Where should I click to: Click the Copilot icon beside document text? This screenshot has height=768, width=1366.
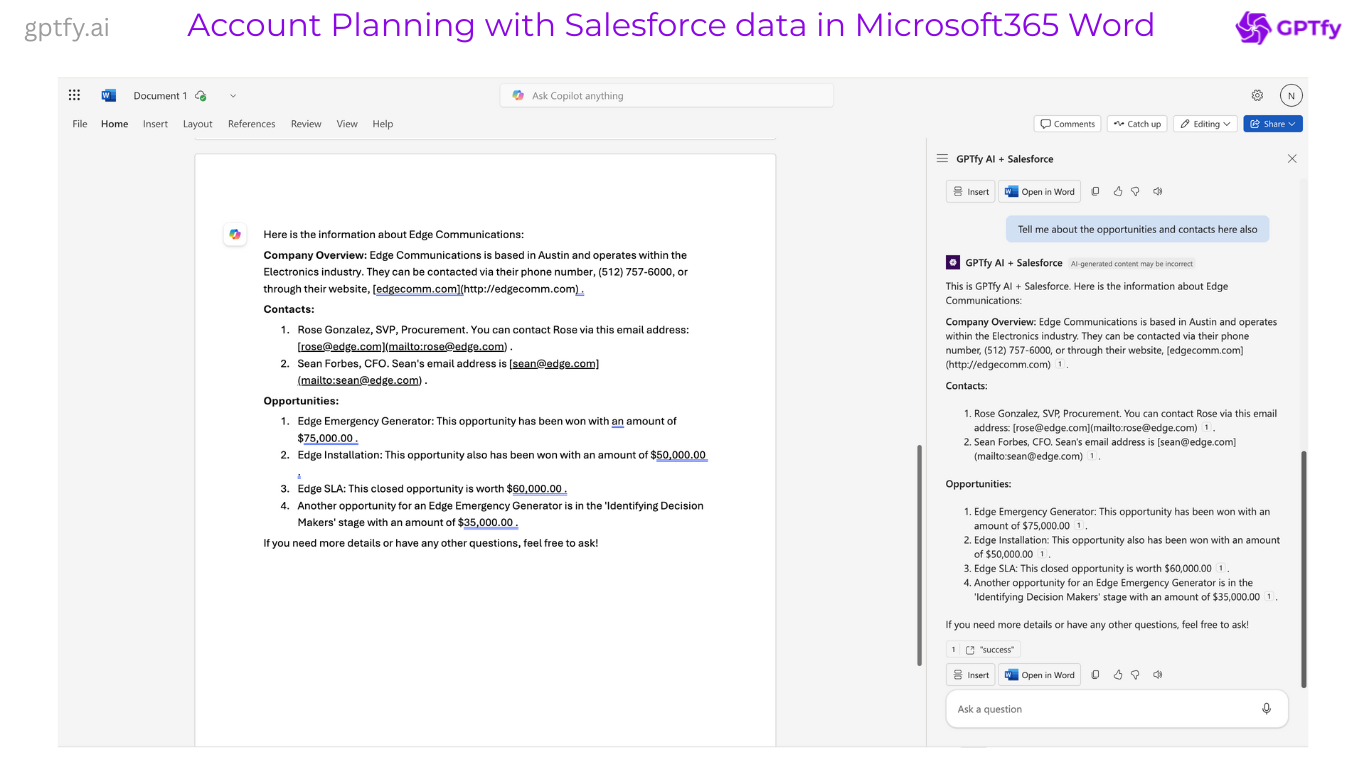pyautogui.click(x=235, y=234)
